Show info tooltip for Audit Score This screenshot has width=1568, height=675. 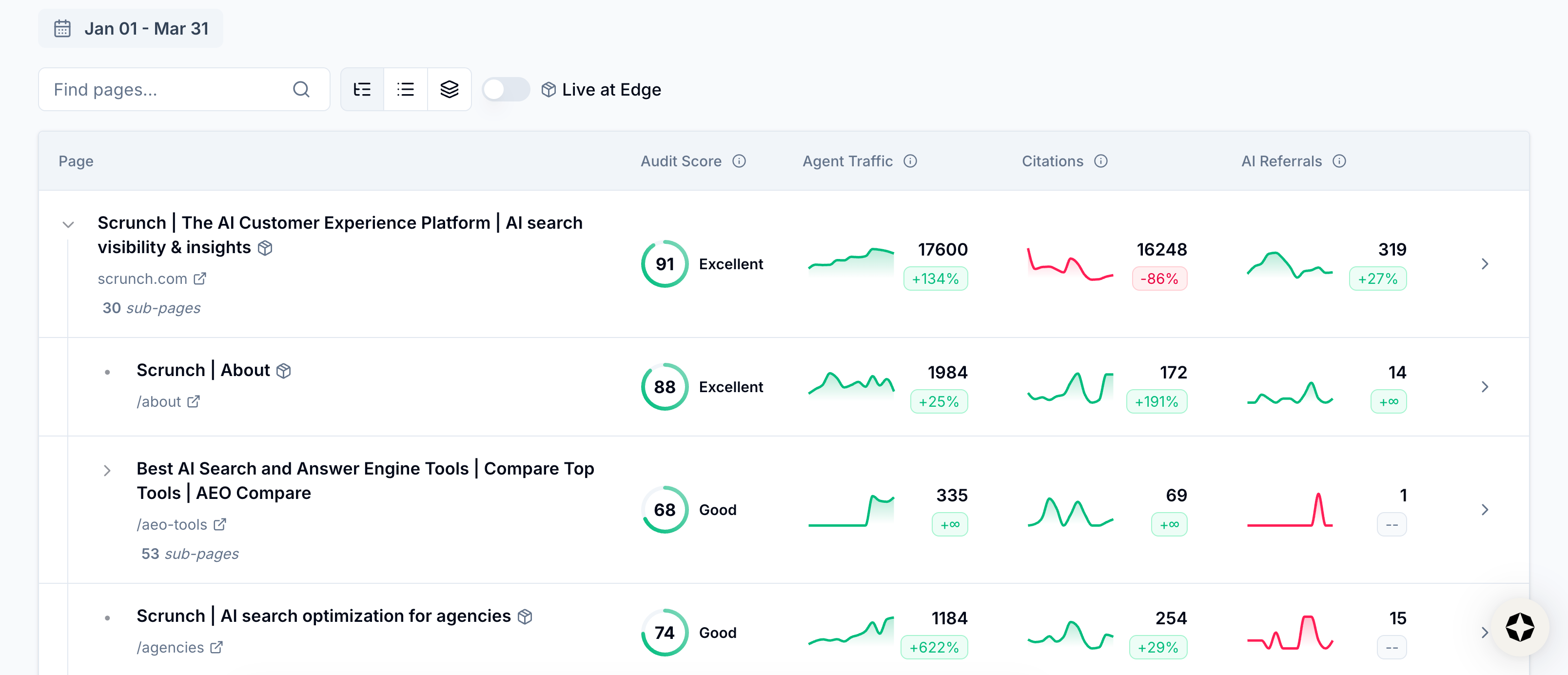point(739,161)
